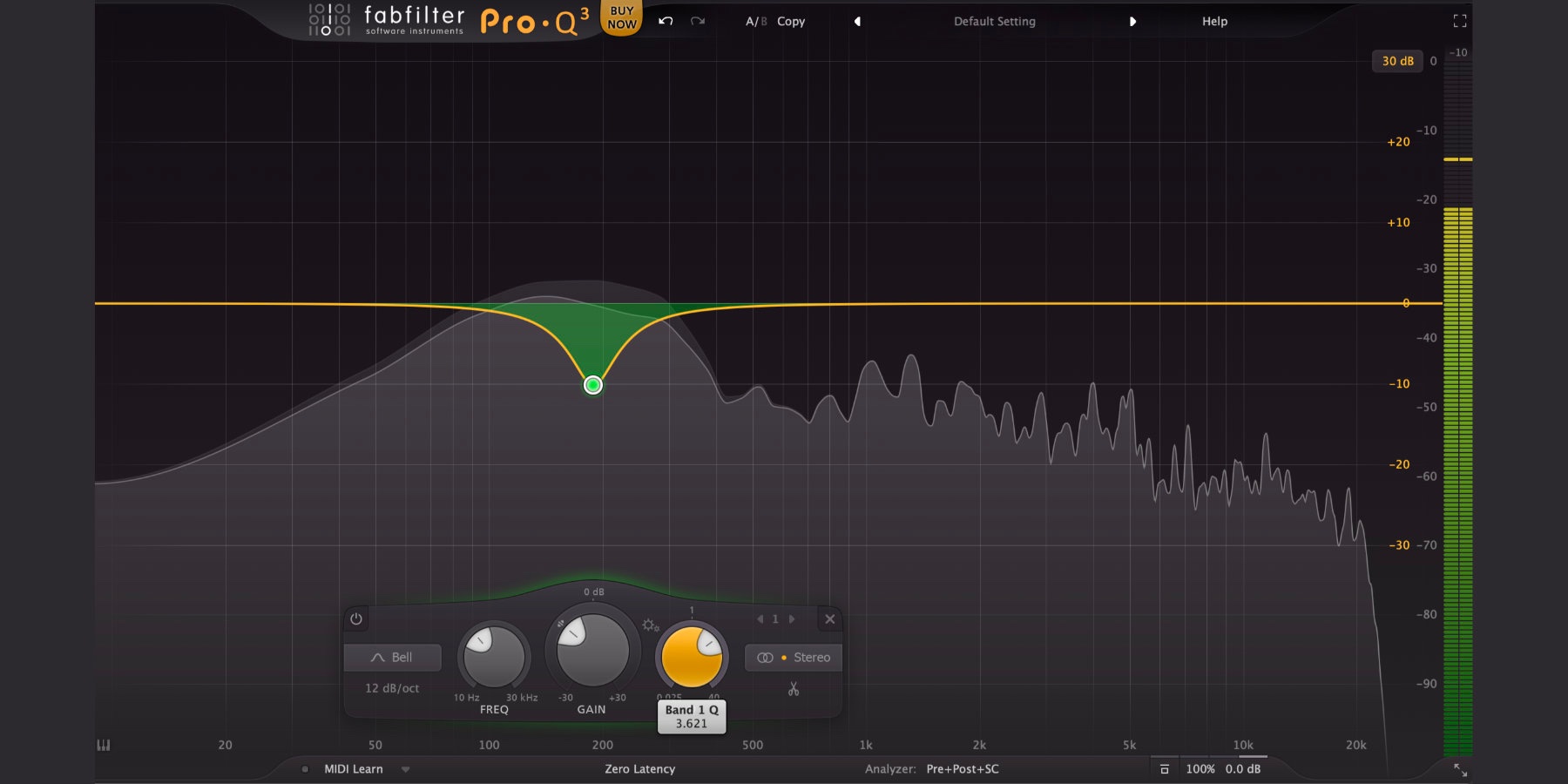Go to next band with right arrow

(792, 618)
